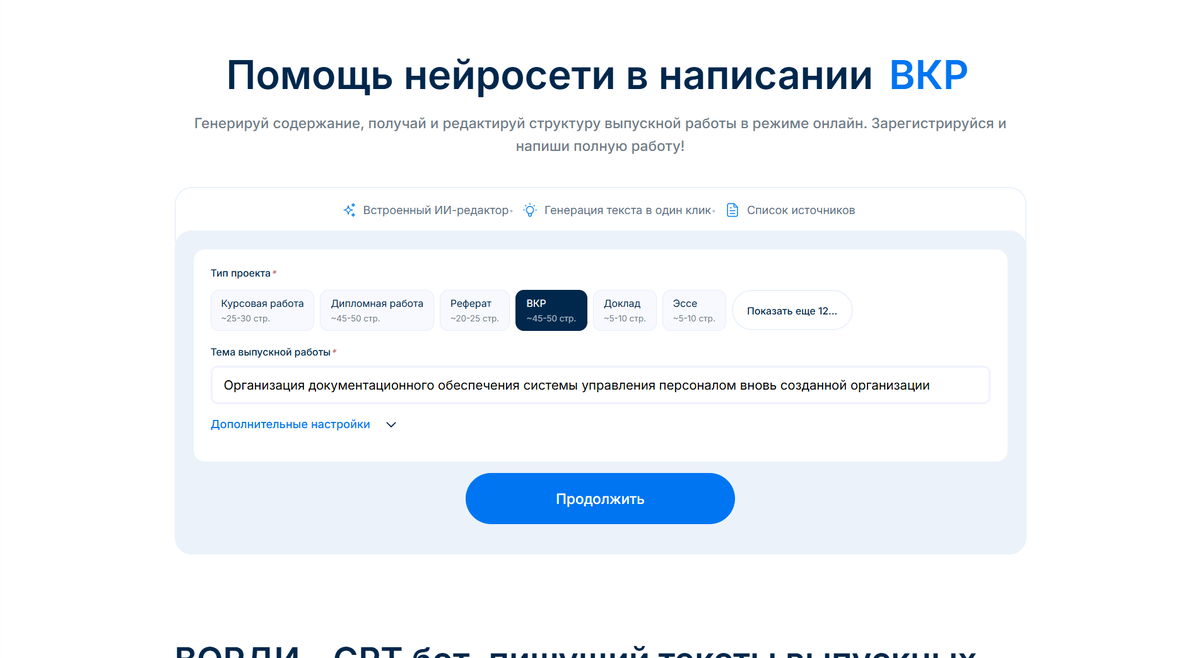Click the chevron beside Дополнительные настройки
This screenshot has width=1200, height=658.
point(390,424)
